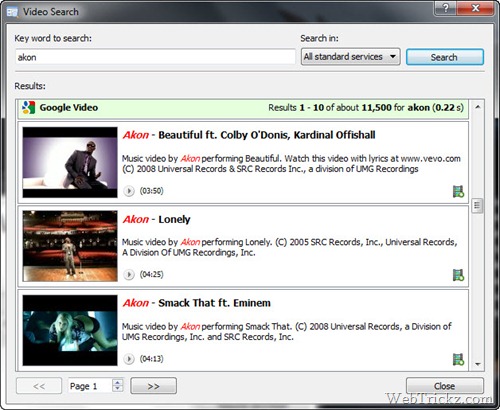Click the Close button

445,386
